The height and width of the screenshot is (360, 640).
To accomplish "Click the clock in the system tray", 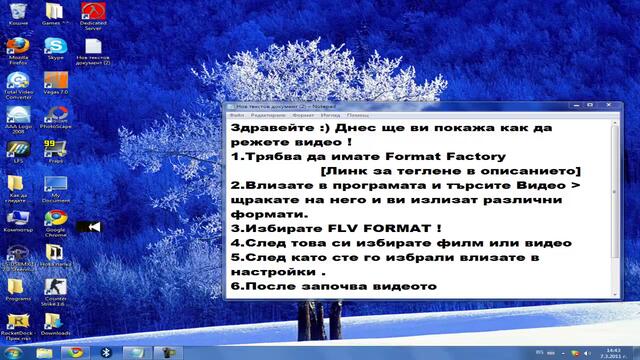I will [x=613, y=353].
